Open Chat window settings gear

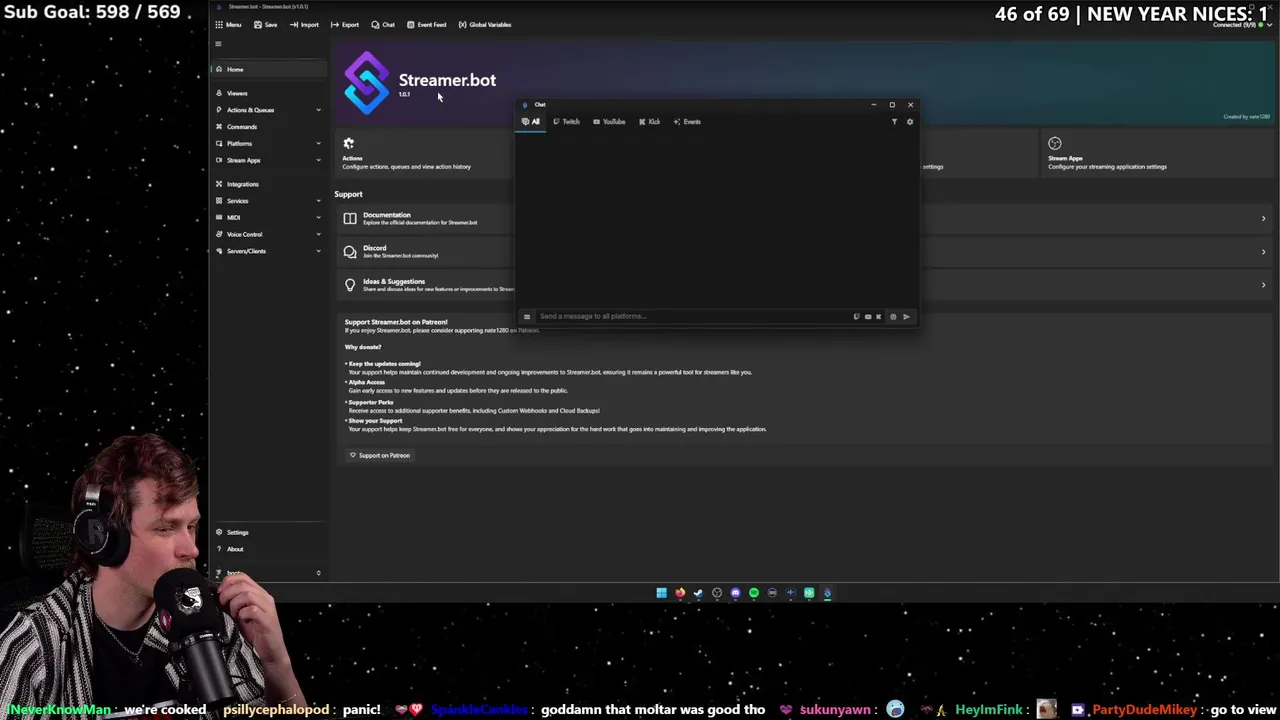coord(910,122)
